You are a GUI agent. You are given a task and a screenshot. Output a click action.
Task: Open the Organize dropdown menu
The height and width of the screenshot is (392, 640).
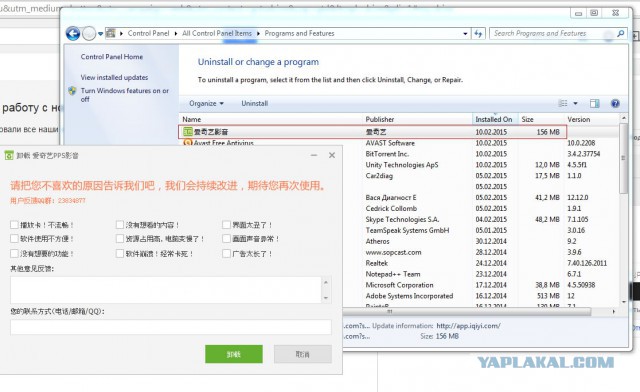[x=206, y=103]
